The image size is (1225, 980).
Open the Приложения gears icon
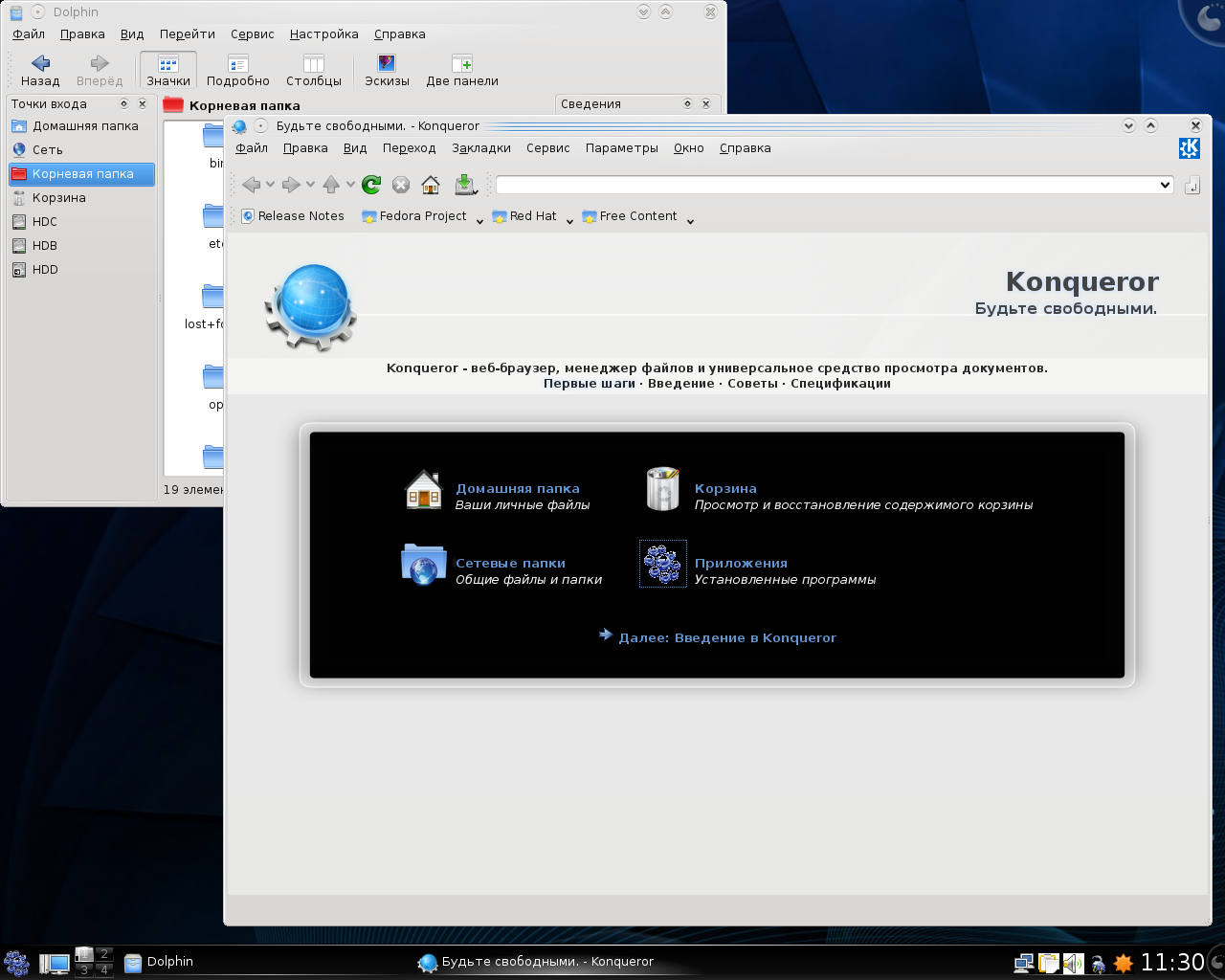click(662, 564)
